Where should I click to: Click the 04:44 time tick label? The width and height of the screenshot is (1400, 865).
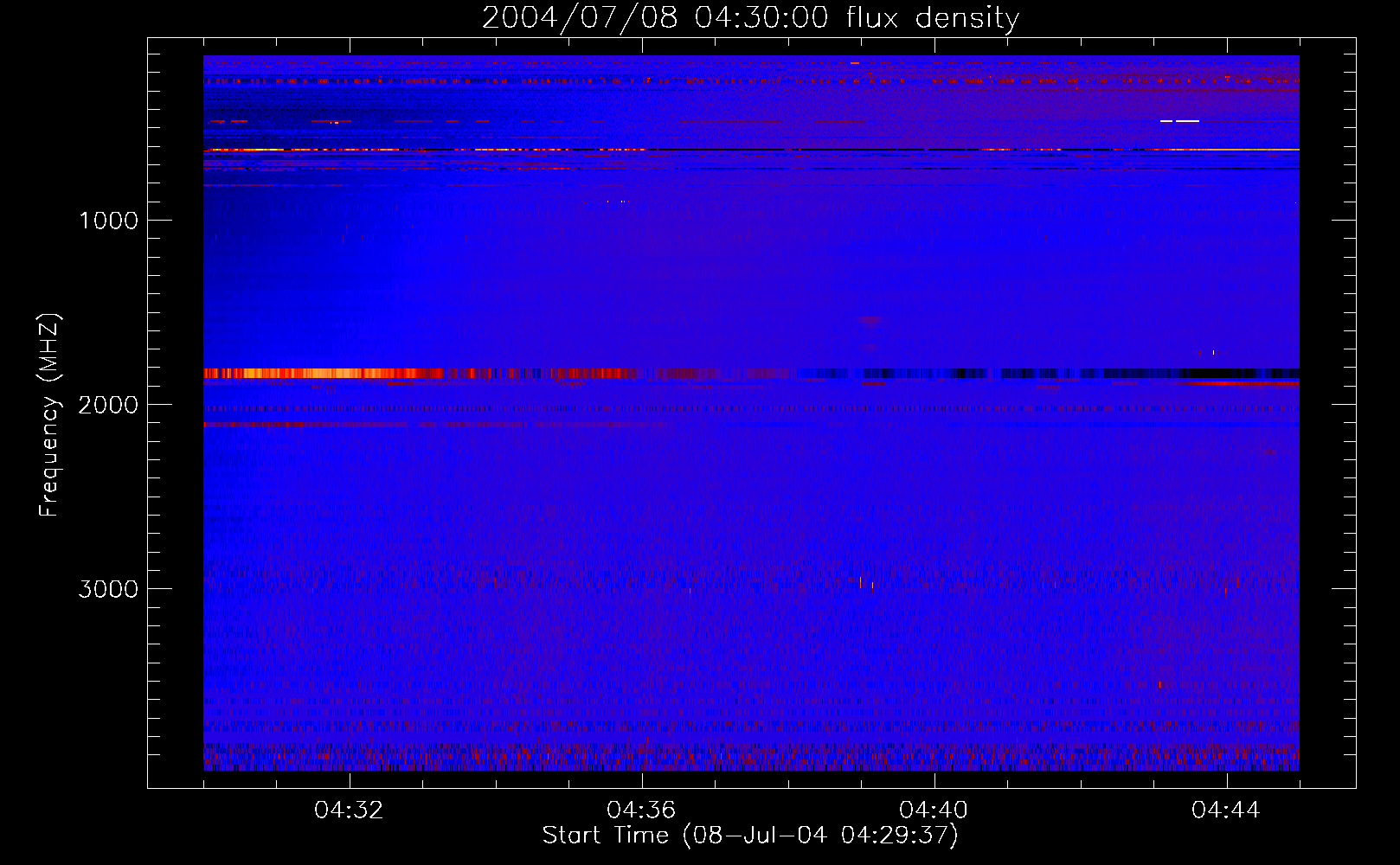tap(1226, 811)
